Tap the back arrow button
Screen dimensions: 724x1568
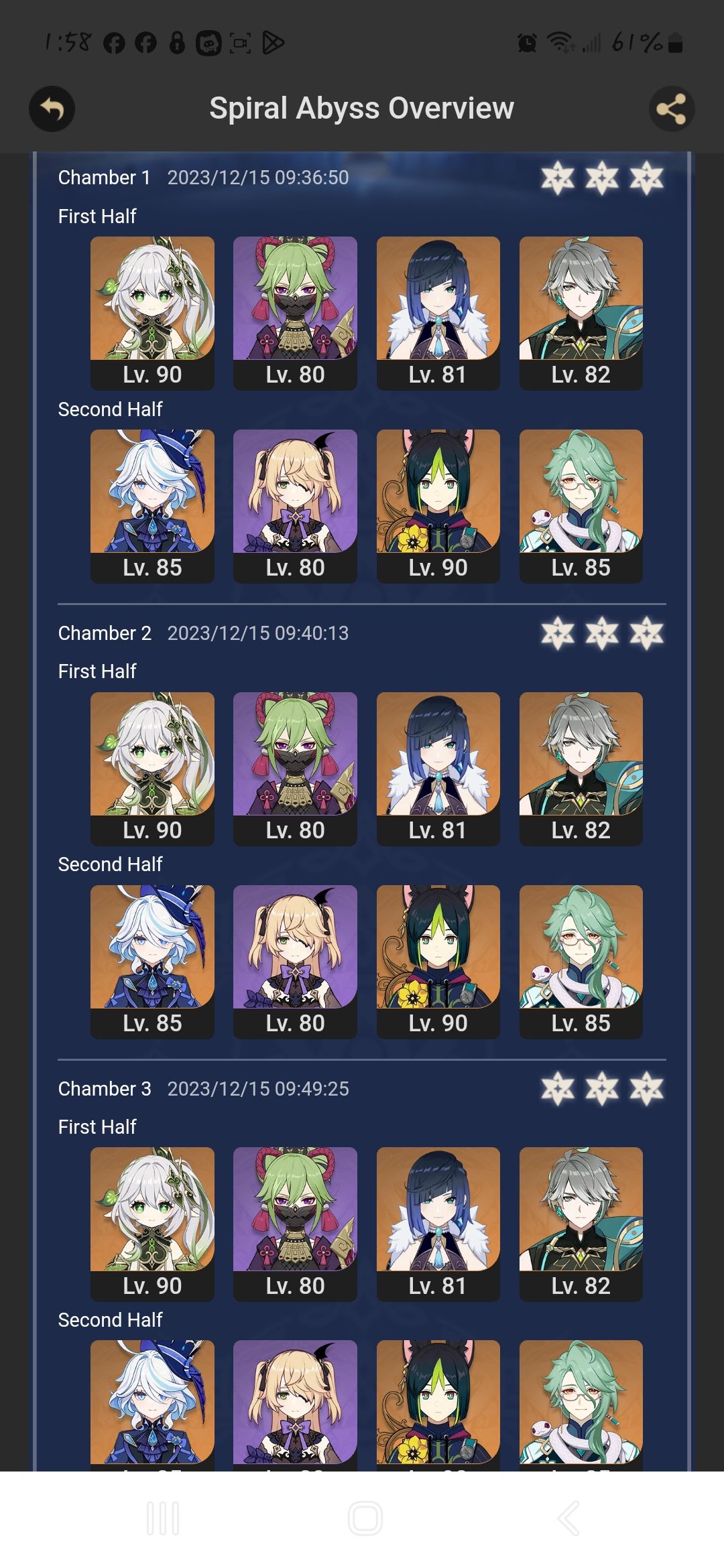coord(52,109)
